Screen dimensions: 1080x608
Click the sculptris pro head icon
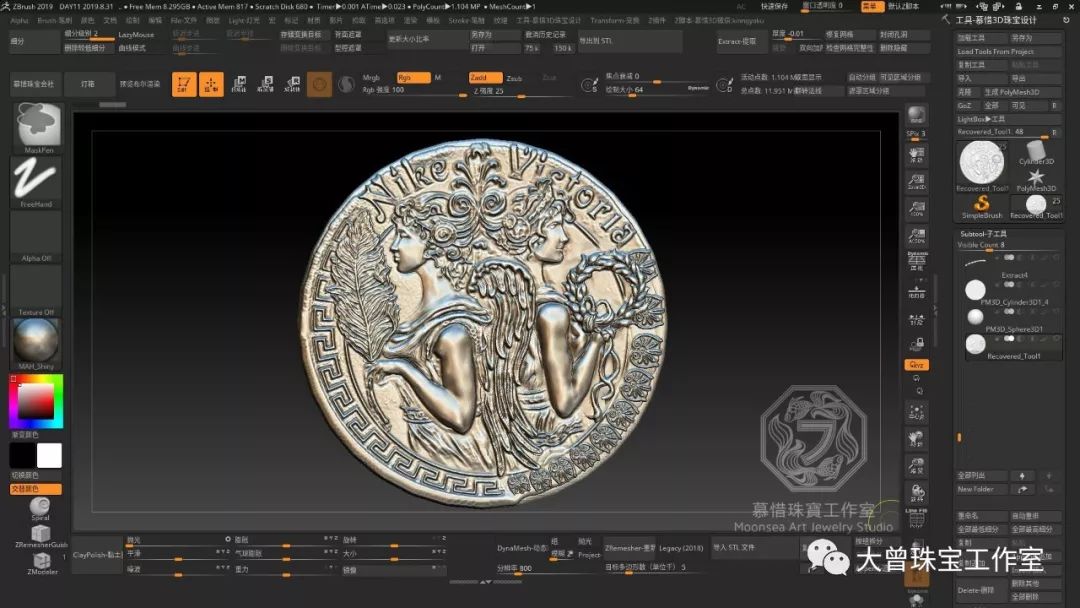point(346,84)
